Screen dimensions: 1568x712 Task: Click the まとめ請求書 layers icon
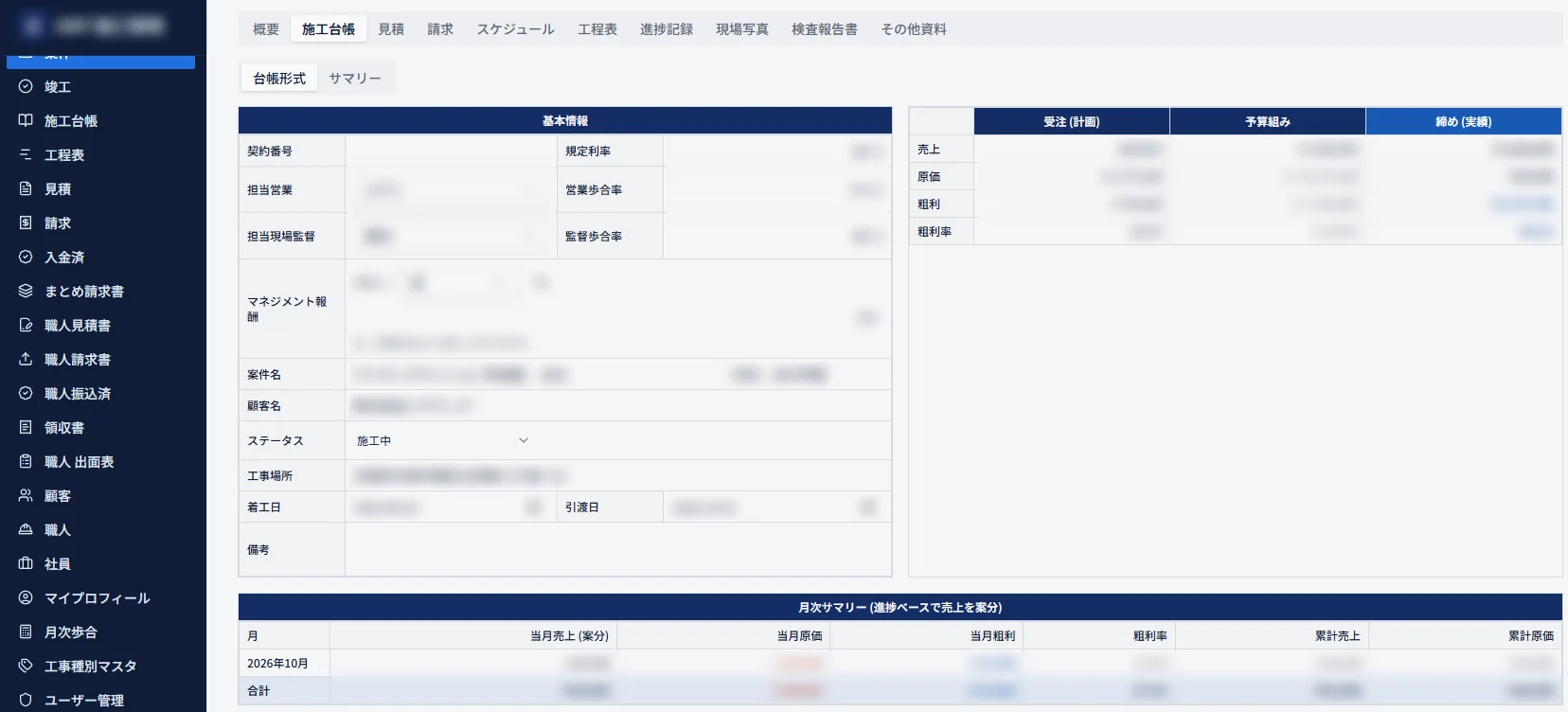tap(26, 291)
